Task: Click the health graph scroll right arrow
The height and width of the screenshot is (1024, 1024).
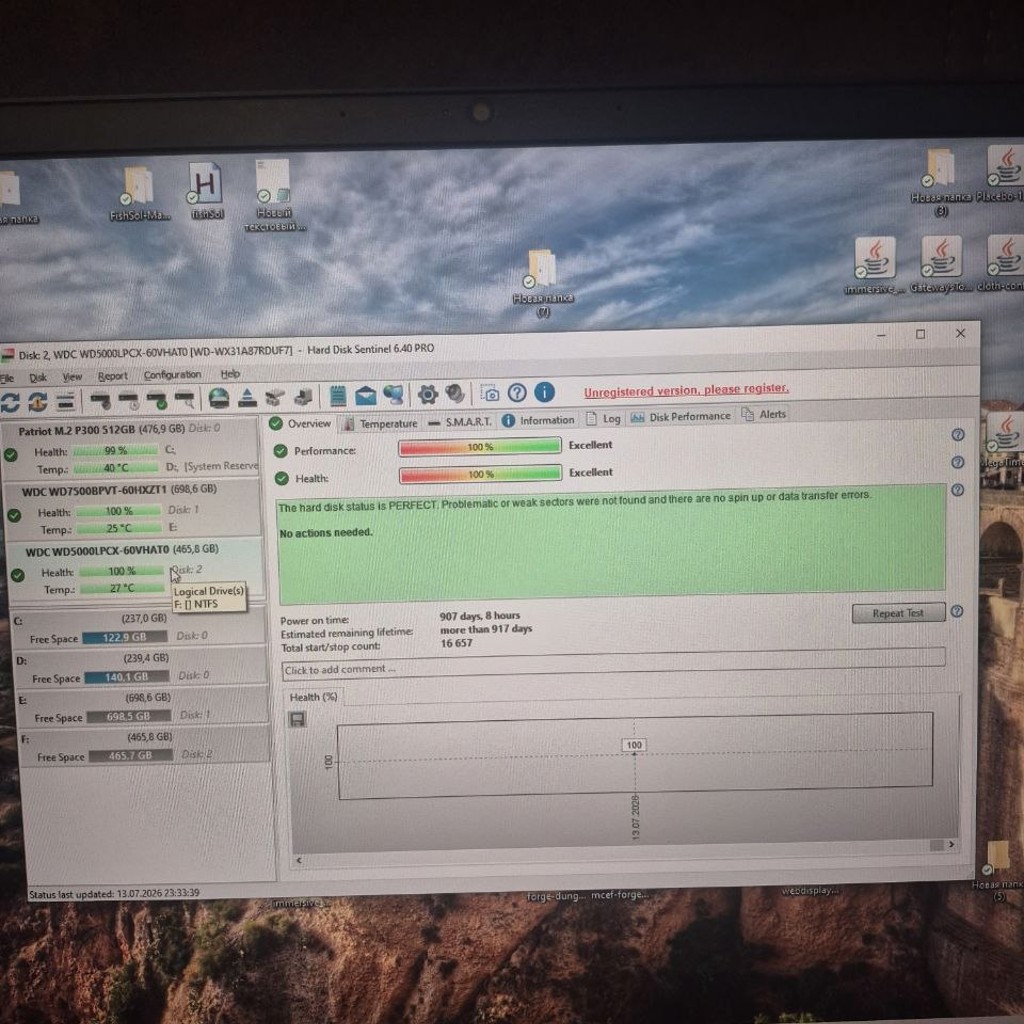Action: point(952,844)
